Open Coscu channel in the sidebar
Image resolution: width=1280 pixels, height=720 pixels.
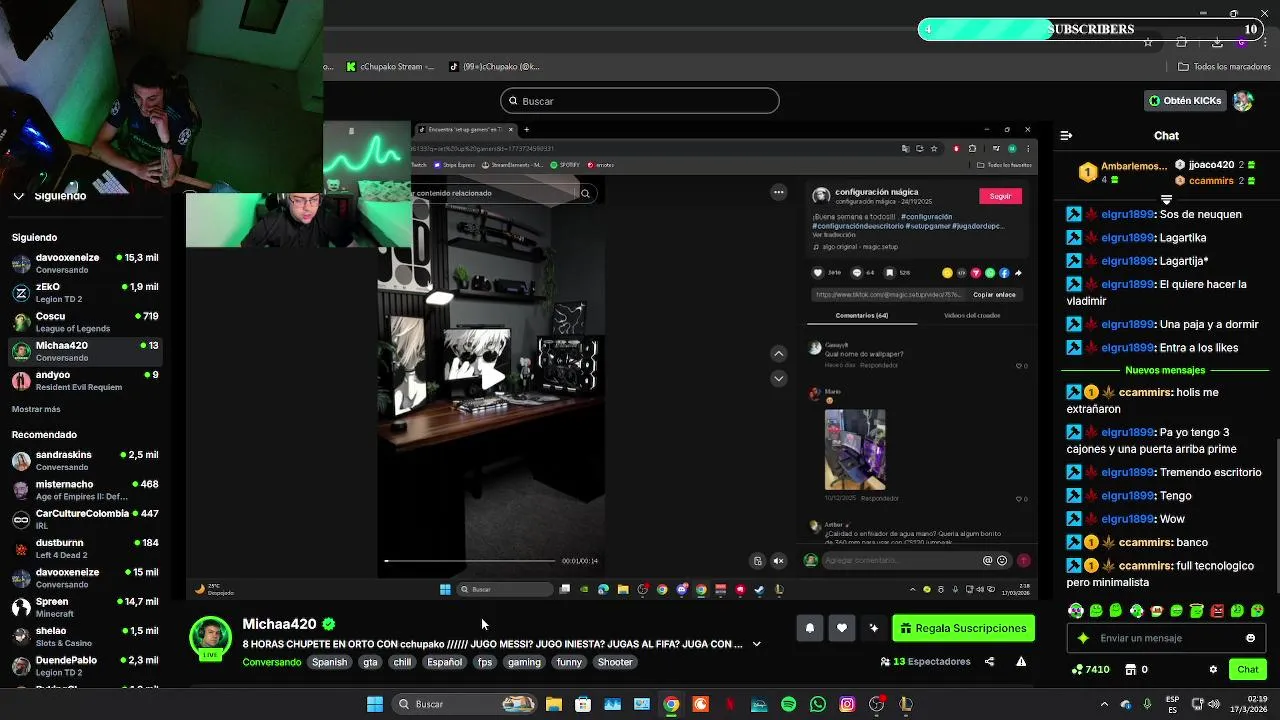tap(85, 322)
